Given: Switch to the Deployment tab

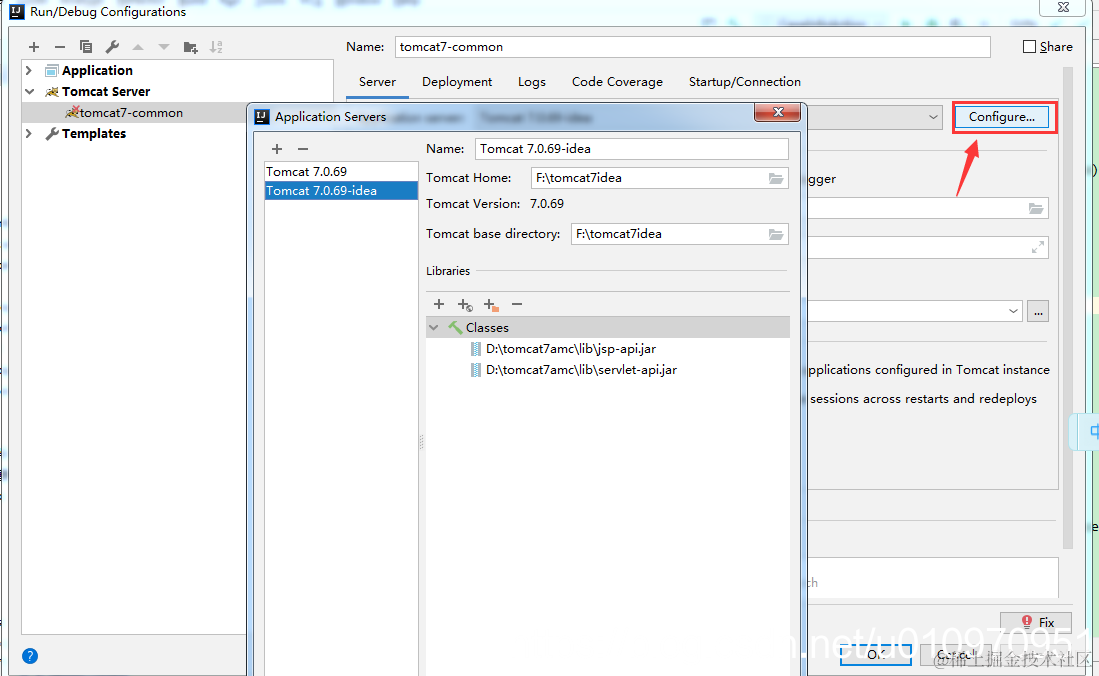Looking at the screenshot, I should click(x=457, y=82).
